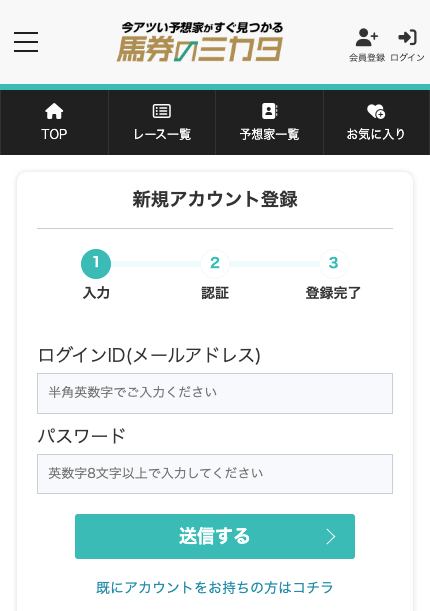Viewport: 430px width, 611px height.
Task: Follow the 既にアカウントをお持ちの方はコチラ link
Action: tap(215, 588)
